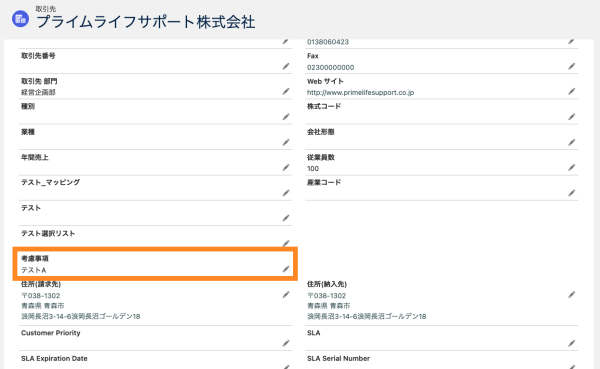Click the Customer Priority label
Viewport: 600px width, 369px height.
pyautogui.click(x=51, y=333)
